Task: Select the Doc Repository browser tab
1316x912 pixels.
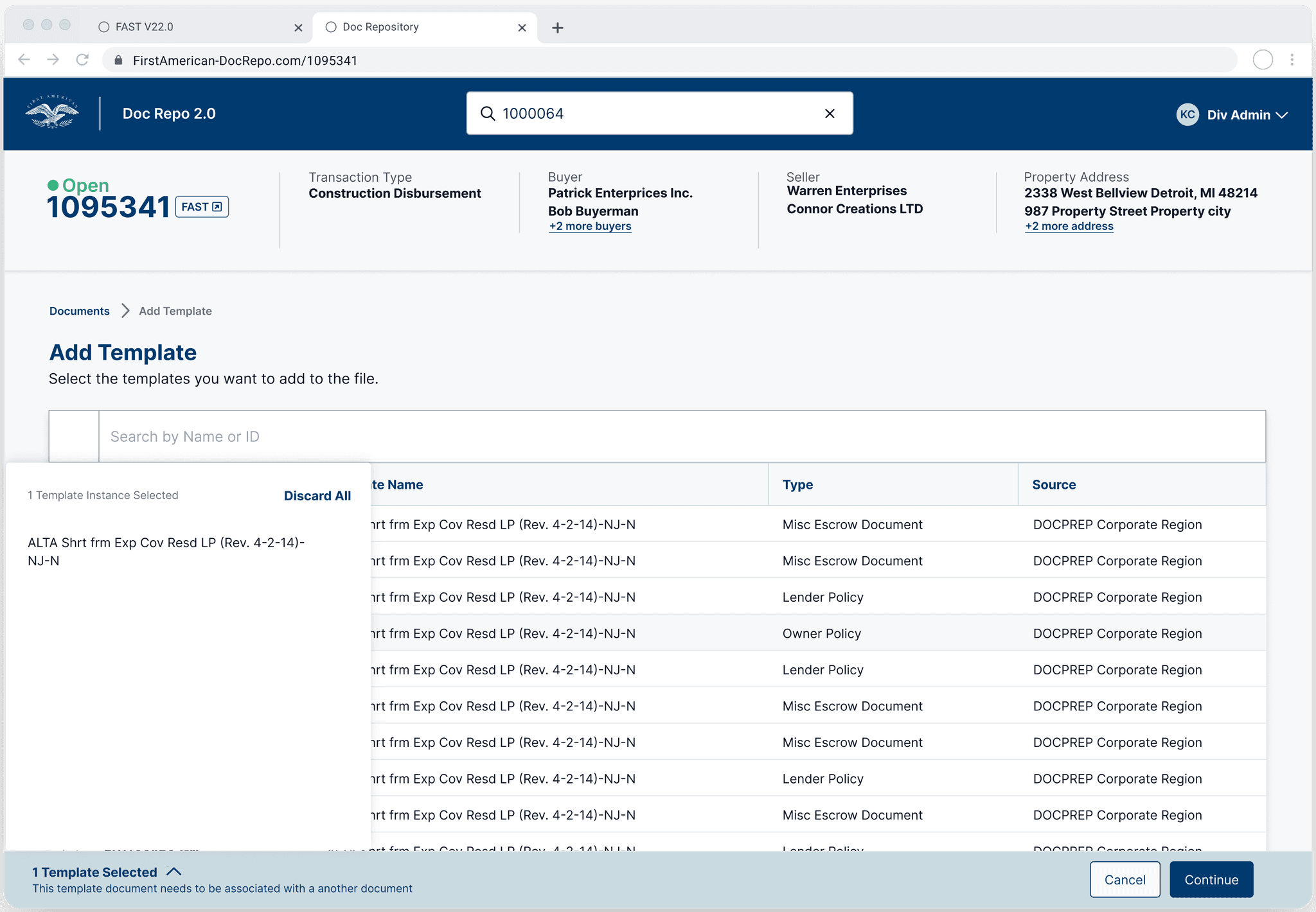Action: point(380,27)
